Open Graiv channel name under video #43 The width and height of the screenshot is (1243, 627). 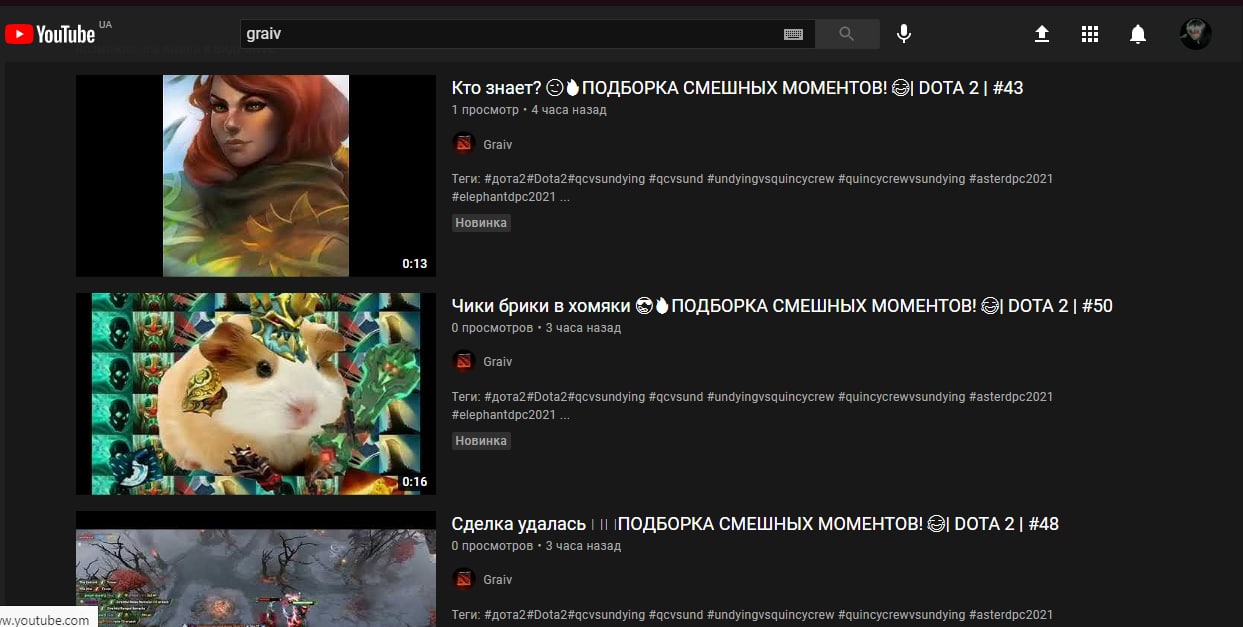(x=497, y=145)
